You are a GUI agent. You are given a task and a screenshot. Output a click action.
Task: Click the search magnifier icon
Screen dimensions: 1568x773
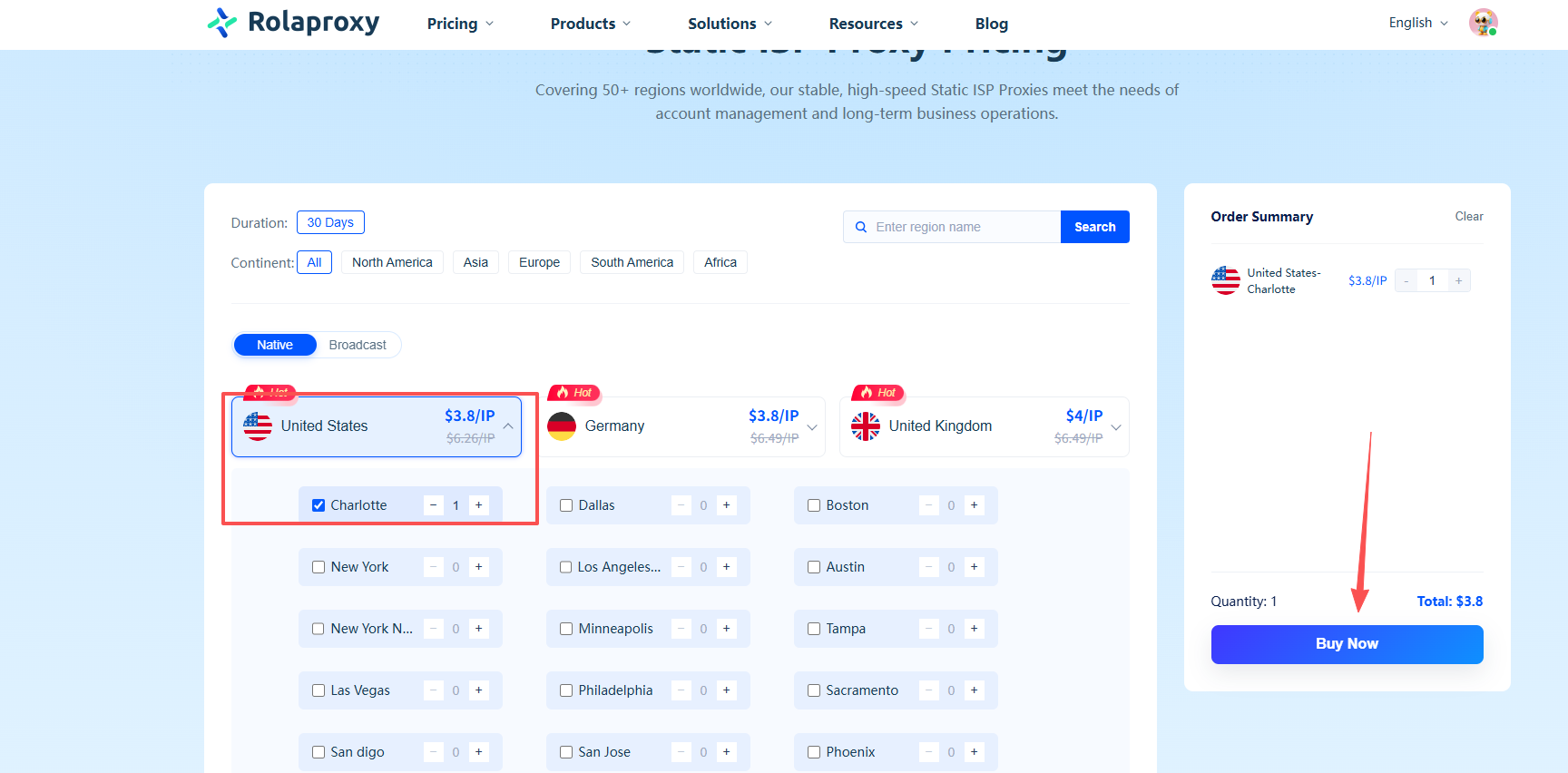point(861,227)
